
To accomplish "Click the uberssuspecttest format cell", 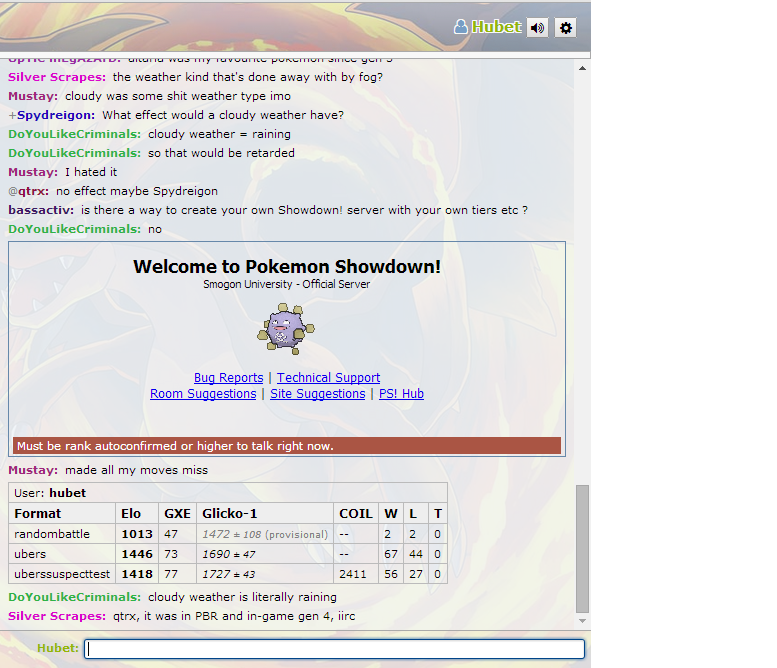I will point(62,574).
